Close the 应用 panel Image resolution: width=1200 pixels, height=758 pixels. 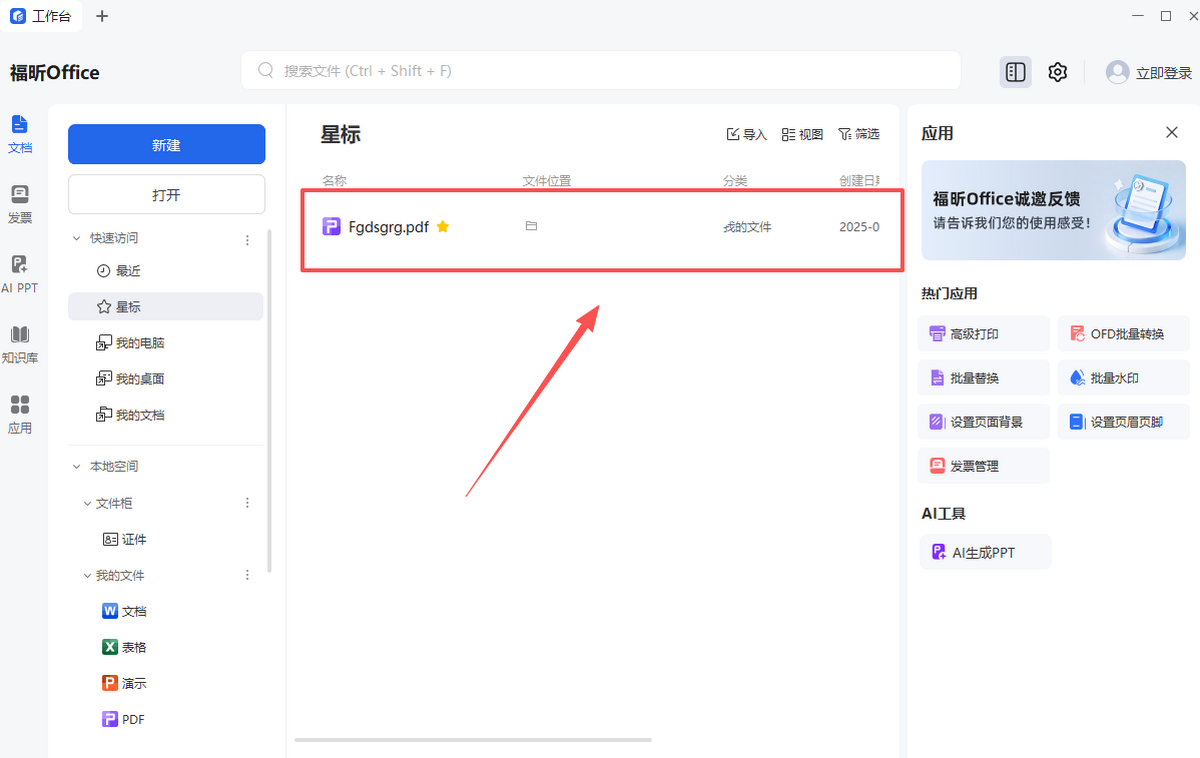[1172, 133]
